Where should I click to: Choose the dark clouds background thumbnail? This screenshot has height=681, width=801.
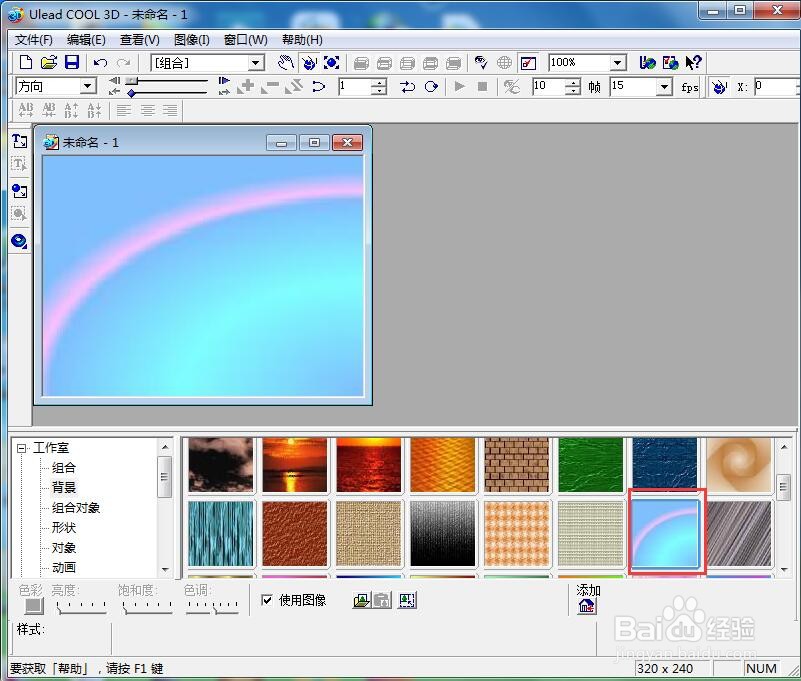[x=221, y=465]
